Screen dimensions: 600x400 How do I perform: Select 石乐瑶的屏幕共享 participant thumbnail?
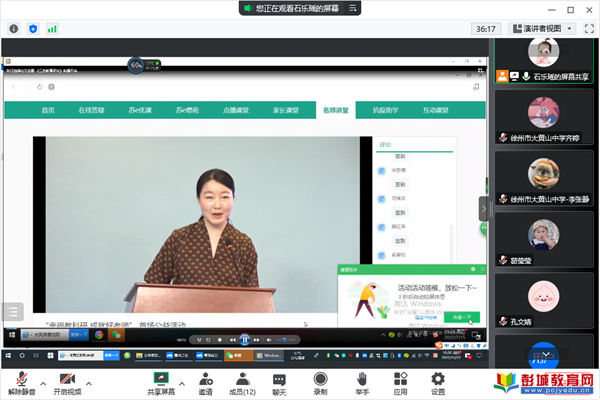[543, 61]
